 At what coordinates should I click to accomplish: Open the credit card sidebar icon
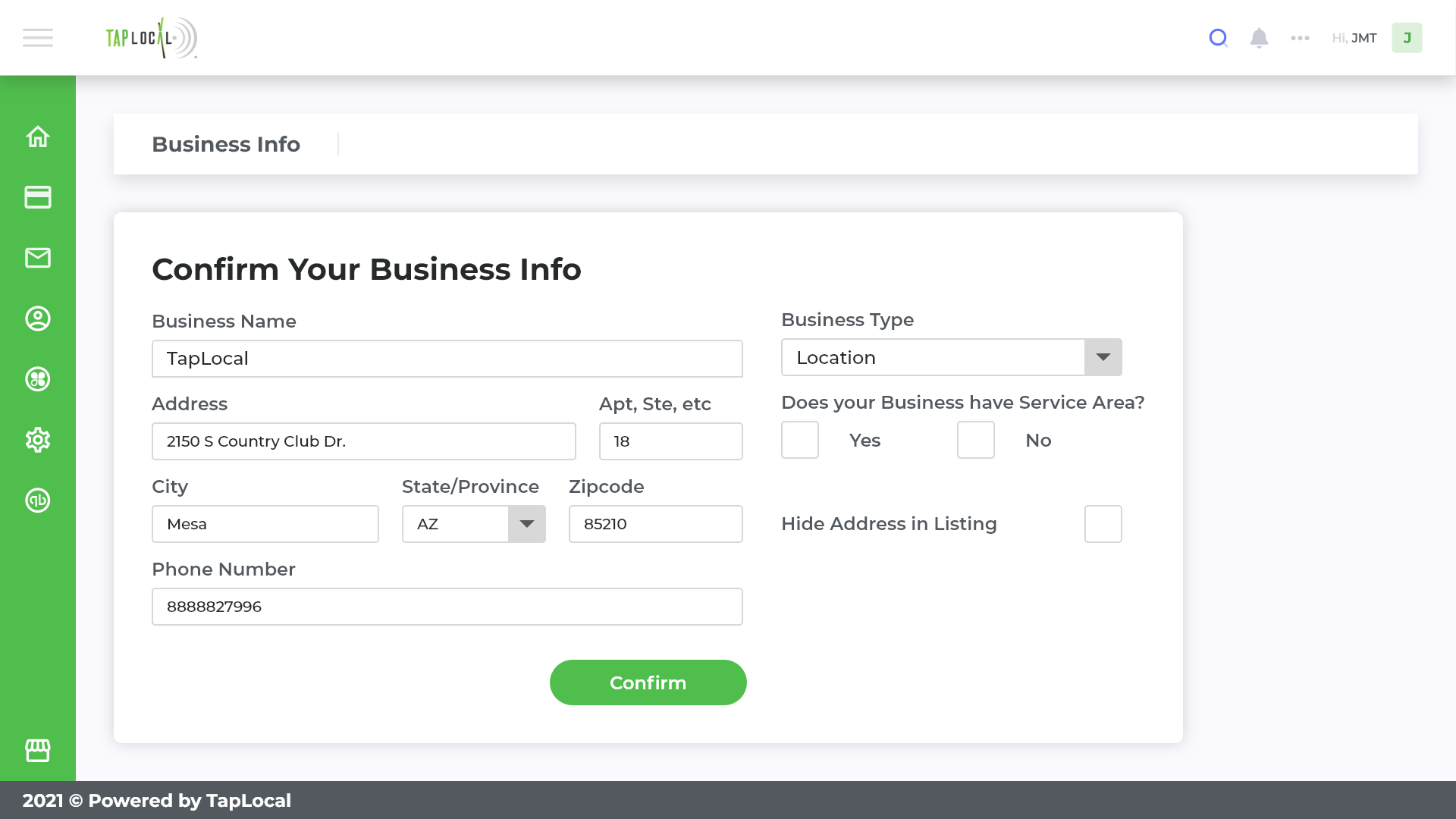[38, 197]
